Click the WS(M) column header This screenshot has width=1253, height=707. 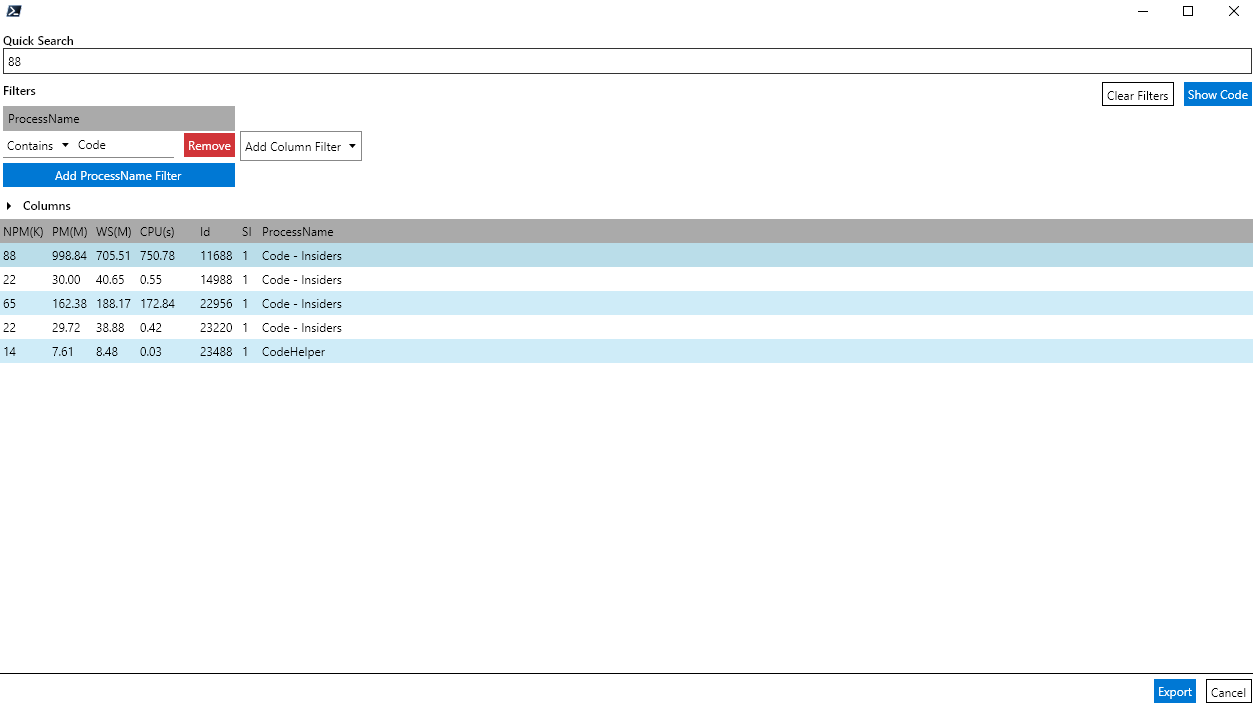[x=113, y=232]
